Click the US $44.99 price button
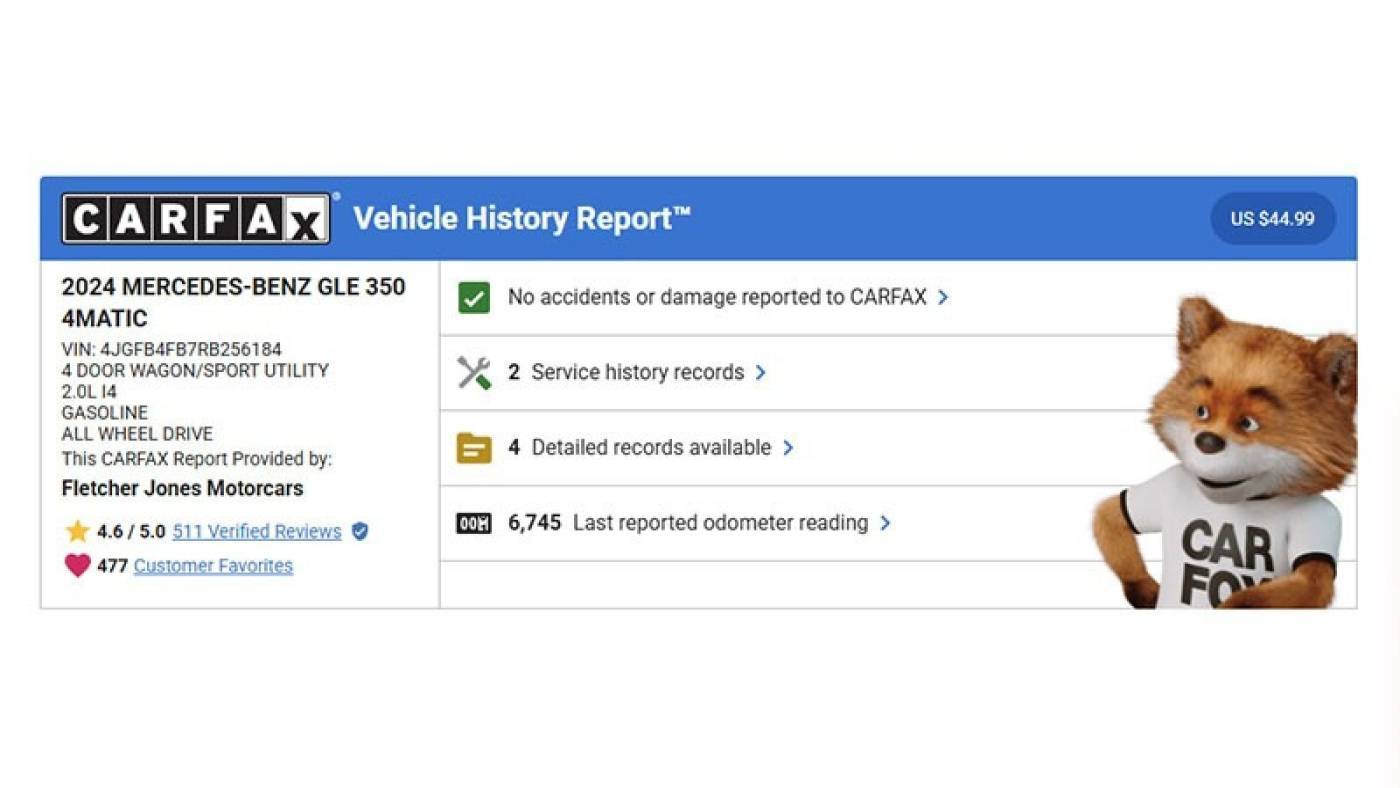The height and width of the screenshot is (788, 1400). pos(1273,218)
